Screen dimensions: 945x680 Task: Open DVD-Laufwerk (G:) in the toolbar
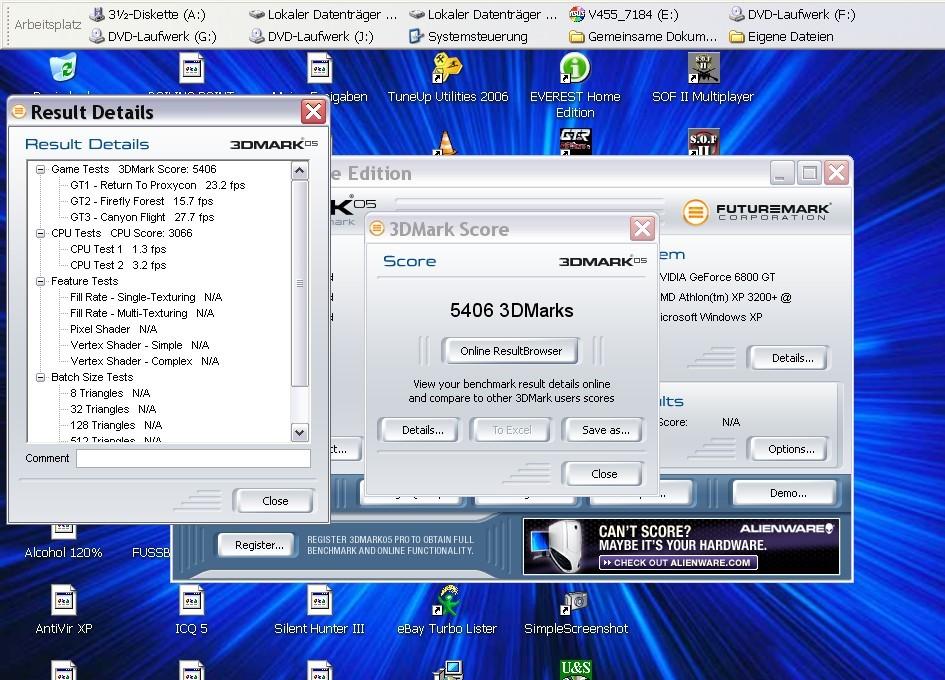pos(152,37)
